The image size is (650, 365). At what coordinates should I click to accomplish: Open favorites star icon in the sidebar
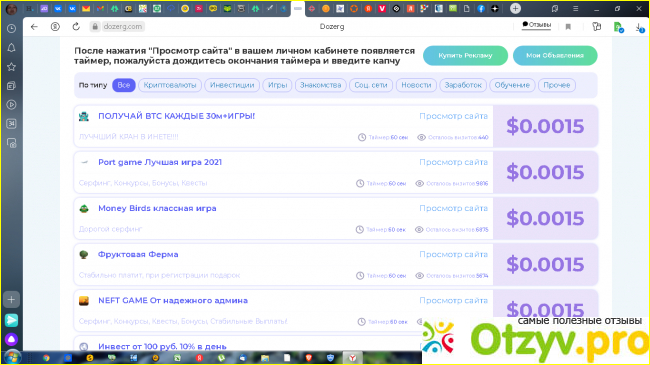11,67
